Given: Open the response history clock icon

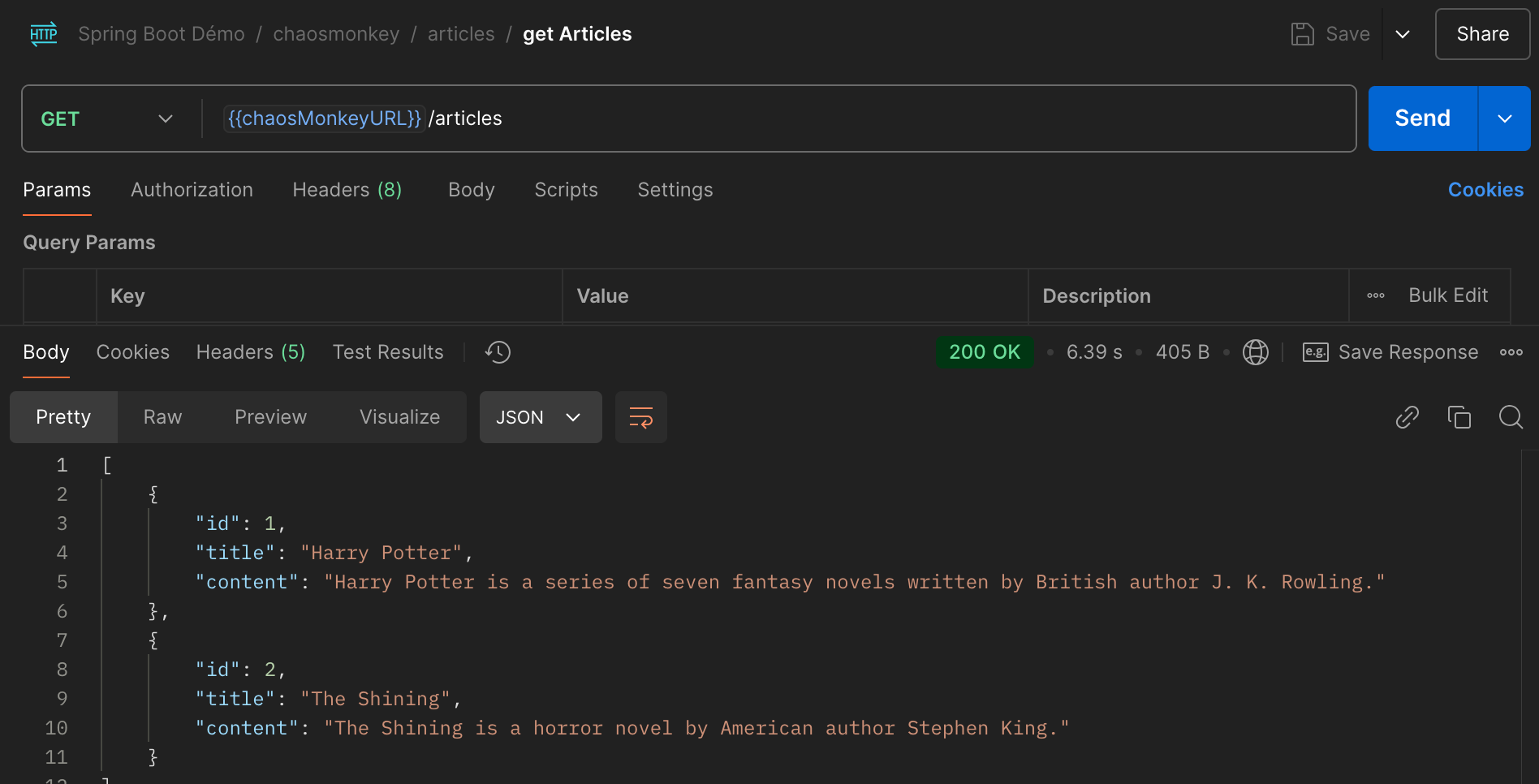Looking at the screenshot, I should (x=498, y=352).
